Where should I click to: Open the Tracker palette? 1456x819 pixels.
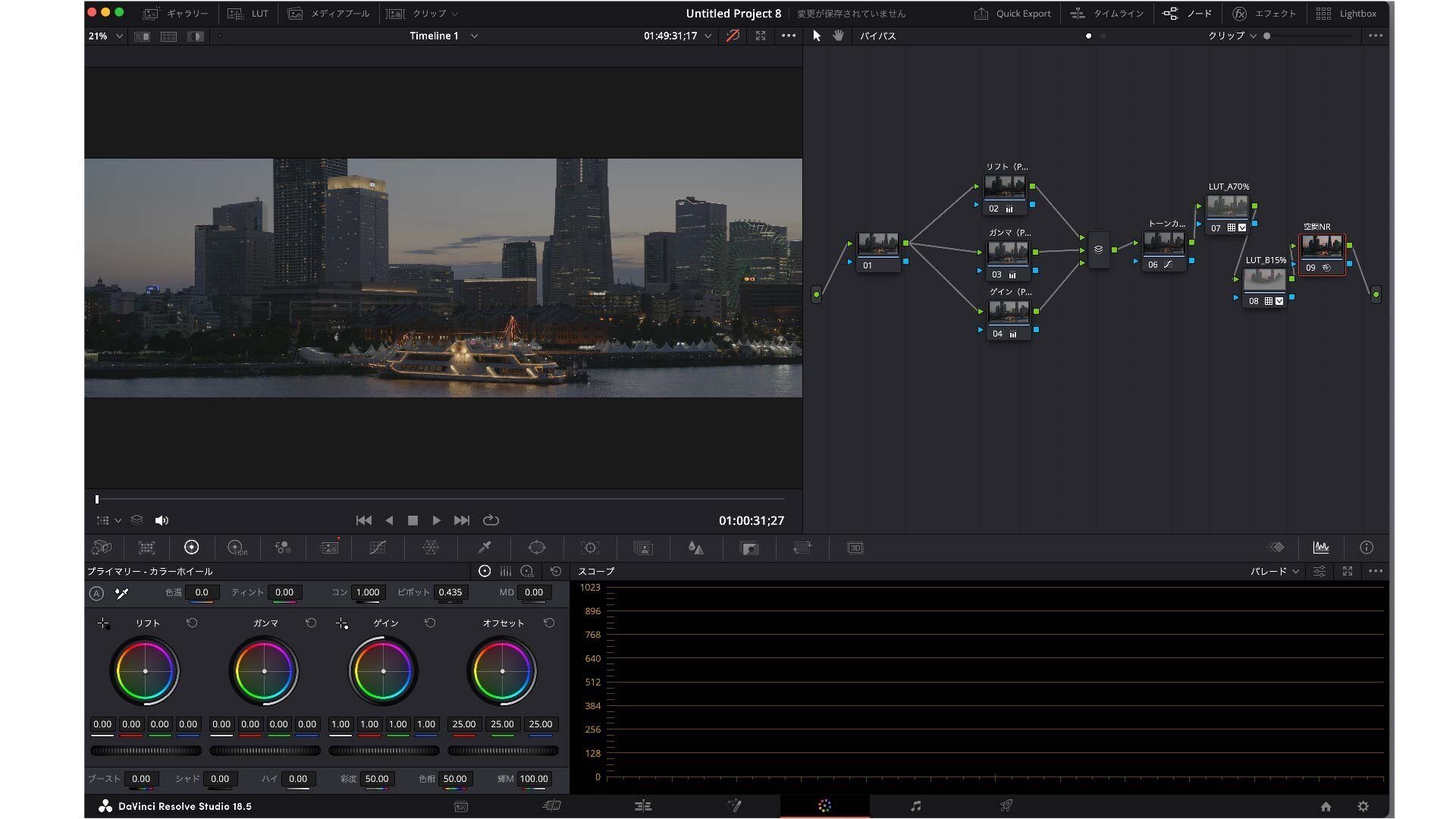pos(590,548)
